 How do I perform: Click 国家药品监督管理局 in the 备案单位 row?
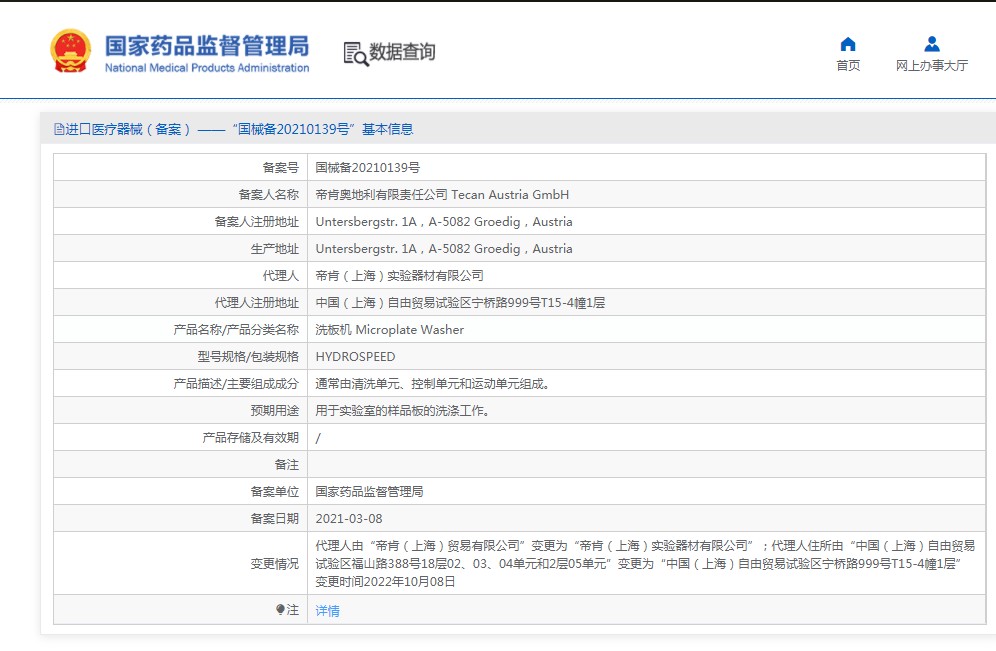tap(369, 492)
